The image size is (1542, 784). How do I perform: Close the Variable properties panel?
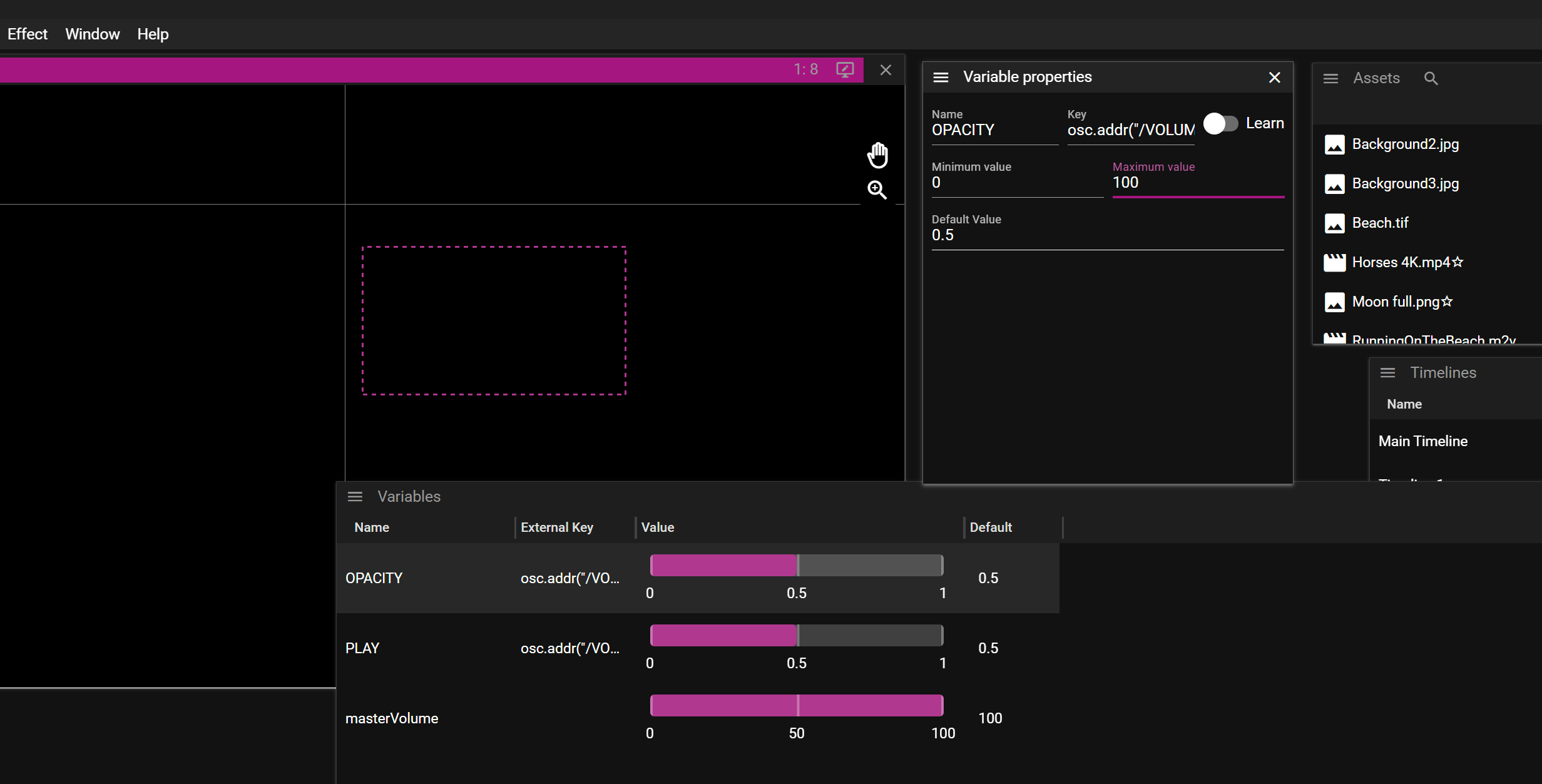(x=1274, y=78)
